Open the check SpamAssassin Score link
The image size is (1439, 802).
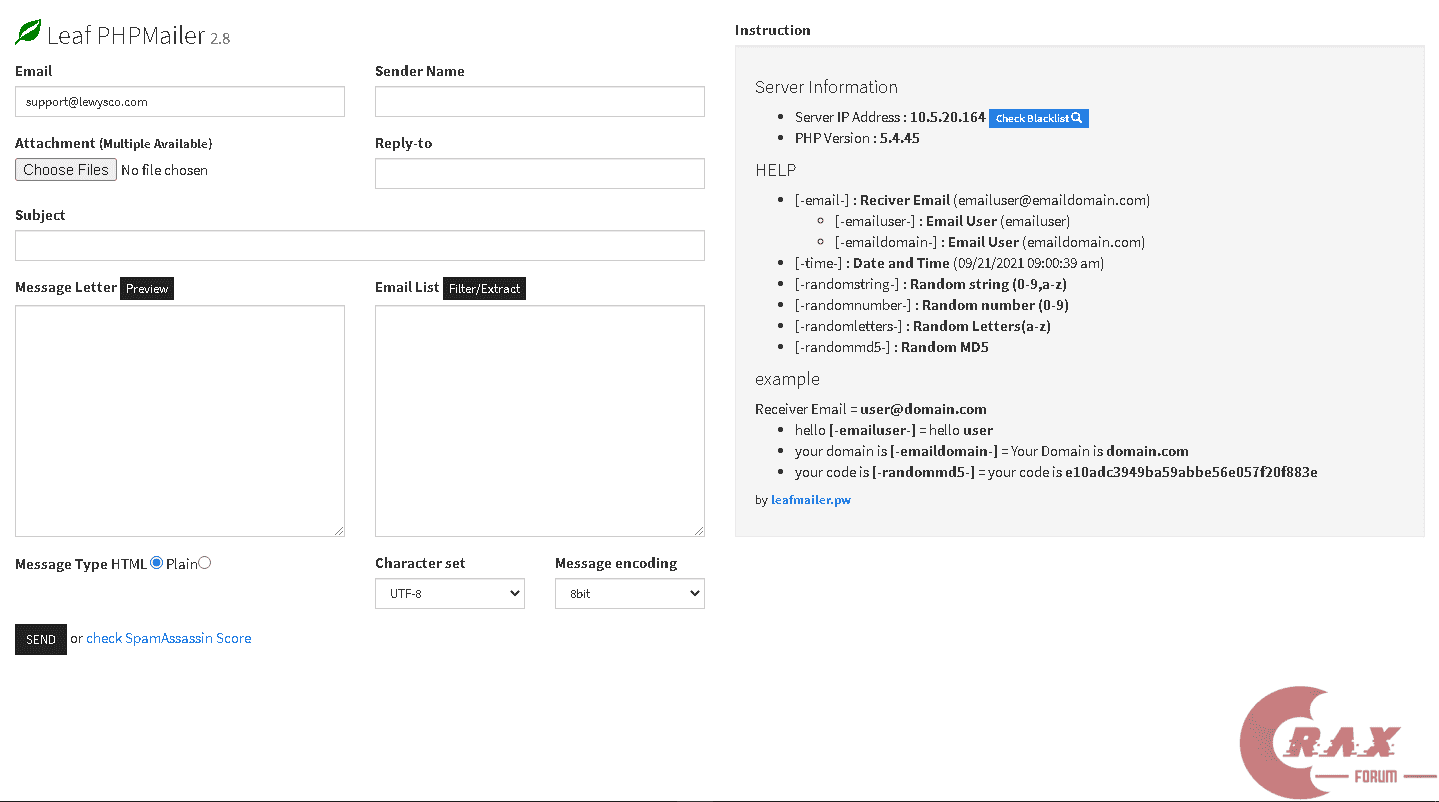(168, 638)
